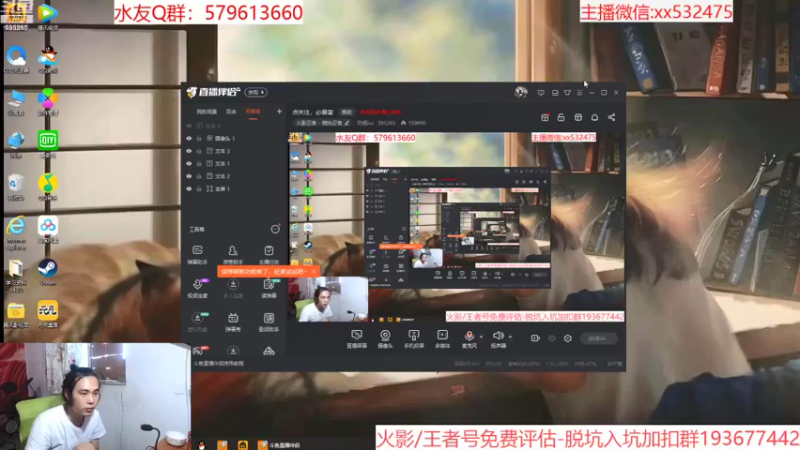Open the 读弹幕 tool in the toolbox
This screenshot has width=800, height=450.
(x=269, y=288)
